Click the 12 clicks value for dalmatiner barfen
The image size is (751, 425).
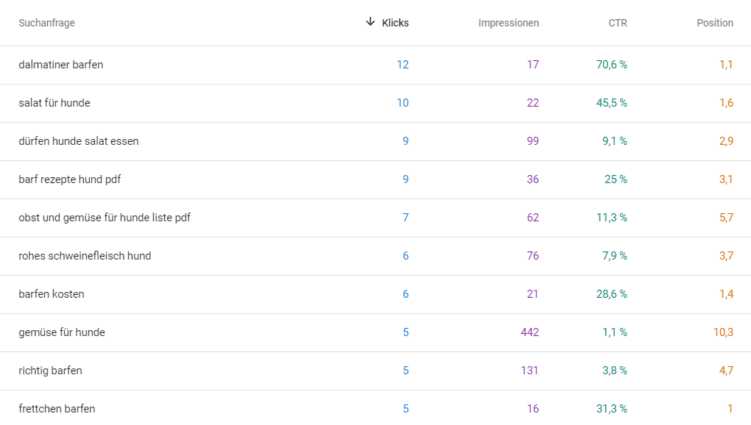tap(403, 65)
